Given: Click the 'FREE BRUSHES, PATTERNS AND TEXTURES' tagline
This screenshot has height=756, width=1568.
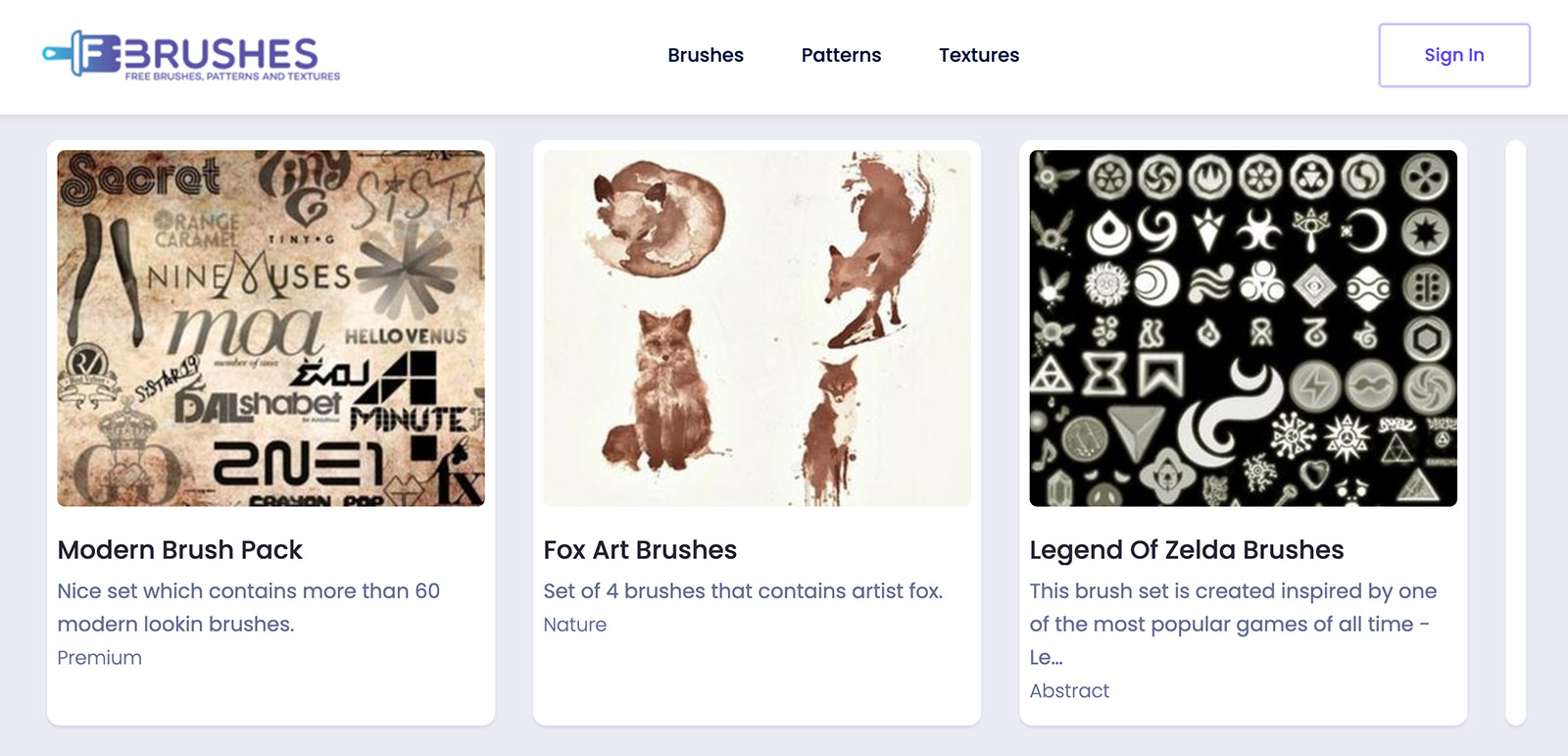Looking at the screenshot, I should pyautogui.click(x=232, y=76).
